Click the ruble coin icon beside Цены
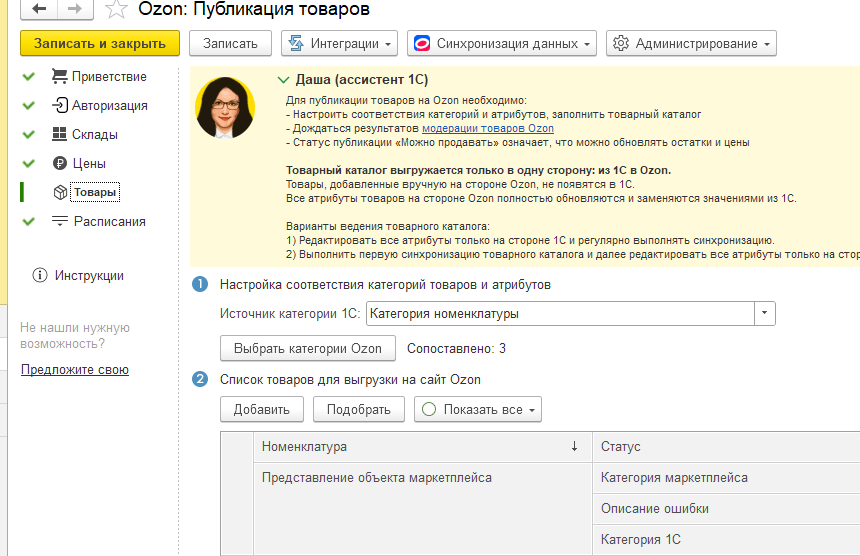The height and width of the screenshot is (556, 860). (60, 163)
